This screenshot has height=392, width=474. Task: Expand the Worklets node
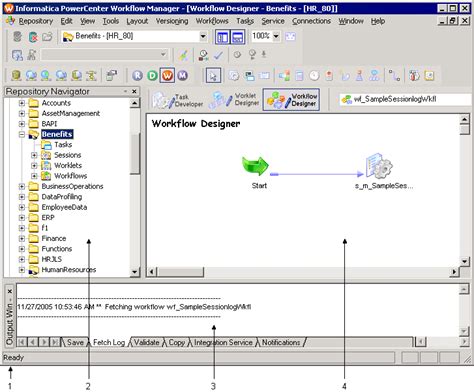click(x=34, y=166)
